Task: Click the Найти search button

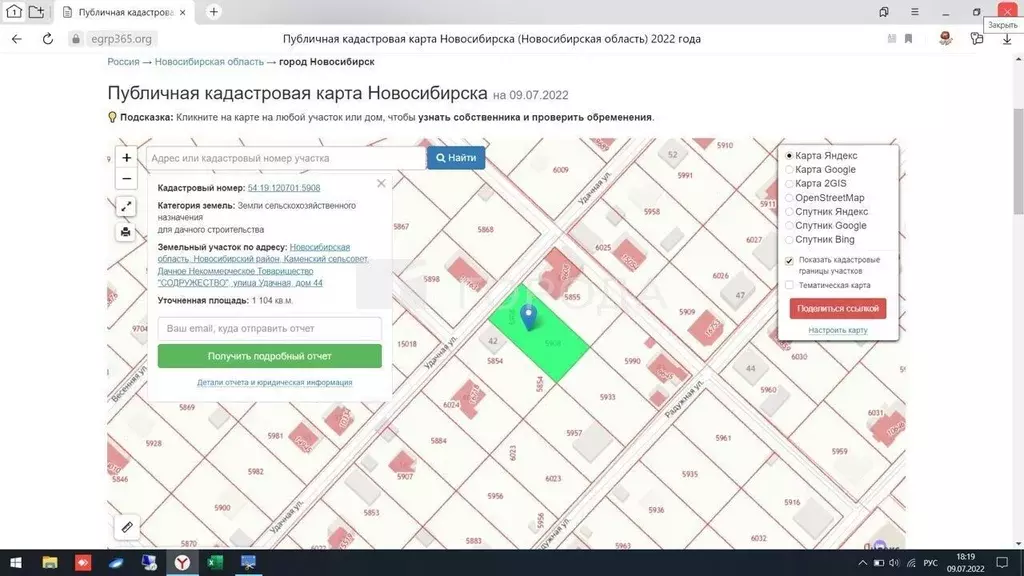Action: (456, 158)
